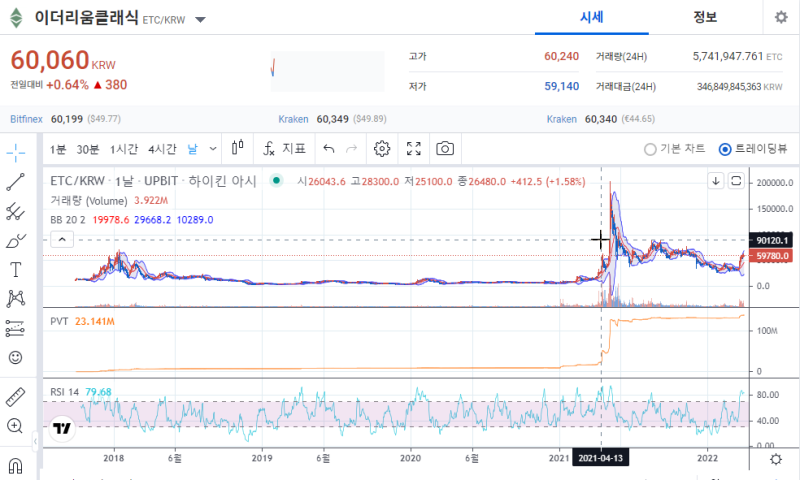Click the 90120.1 crosshair price label
This screenshot has width=800, height=480.
[771, 240]
